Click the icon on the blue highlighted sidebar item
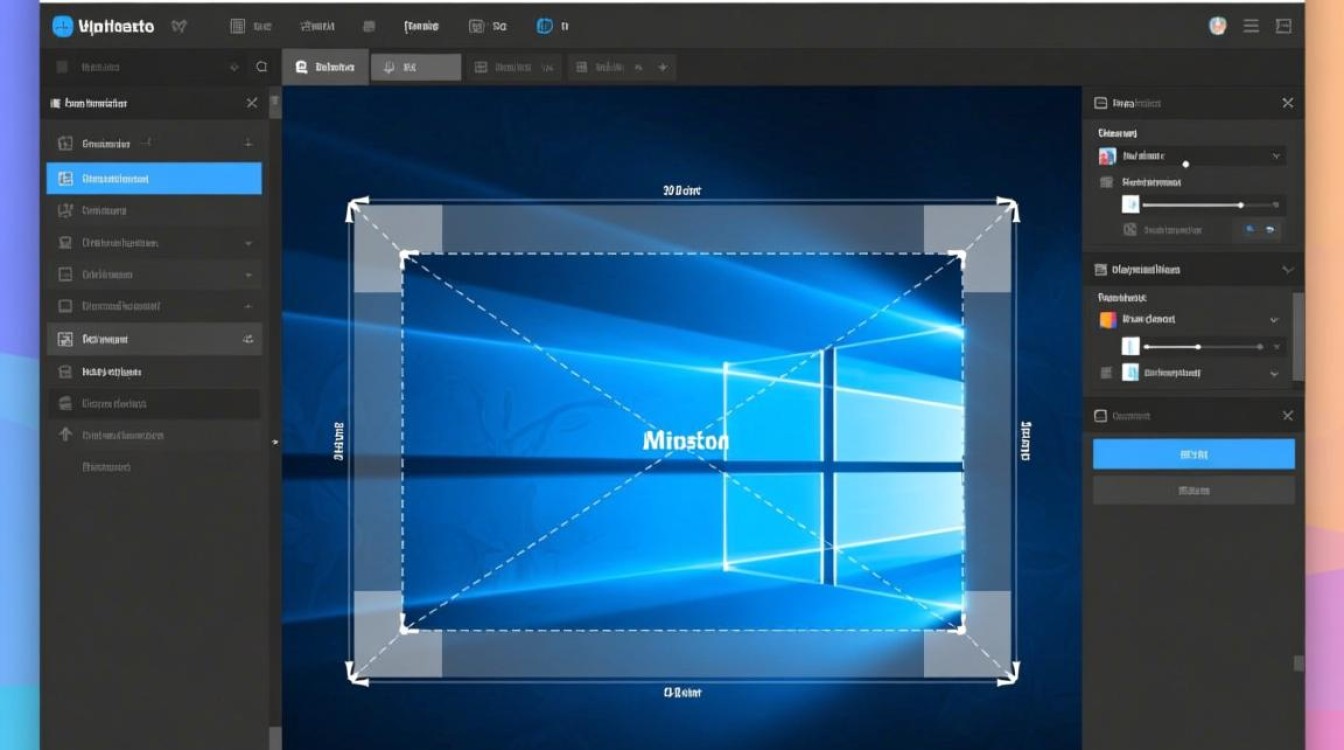This screenshot has height=750, width=1344. (66, 179)
